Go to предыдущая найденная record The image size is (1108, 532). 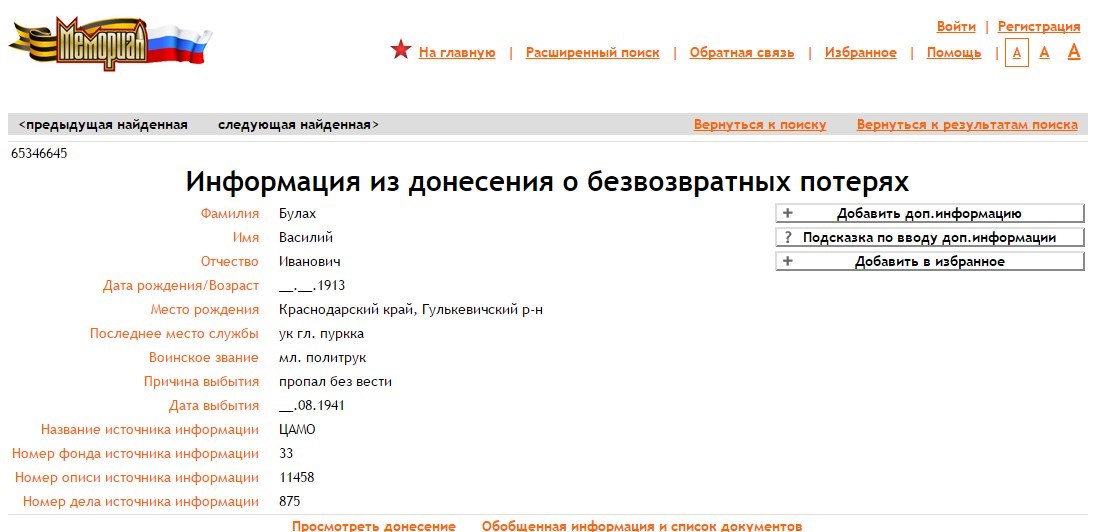click(103, 125)
